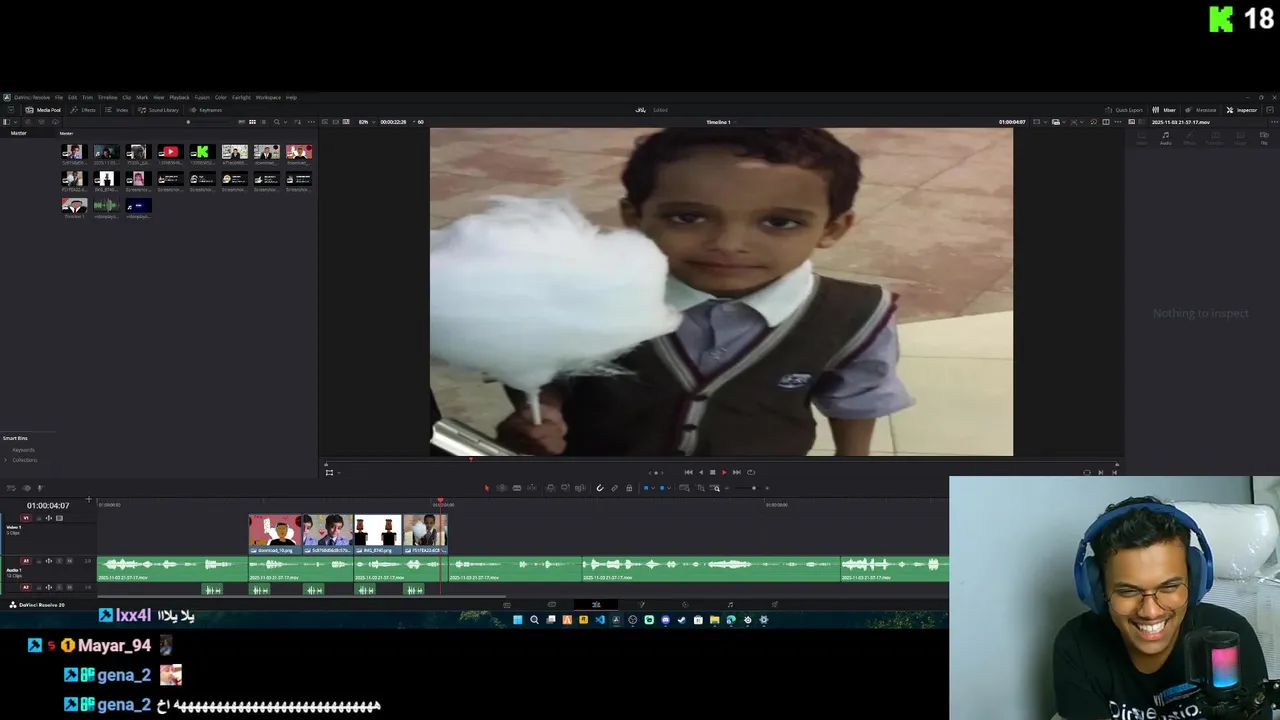Go to last frame in viewer
Screen dimensions: 1280x720
point(737,472)
